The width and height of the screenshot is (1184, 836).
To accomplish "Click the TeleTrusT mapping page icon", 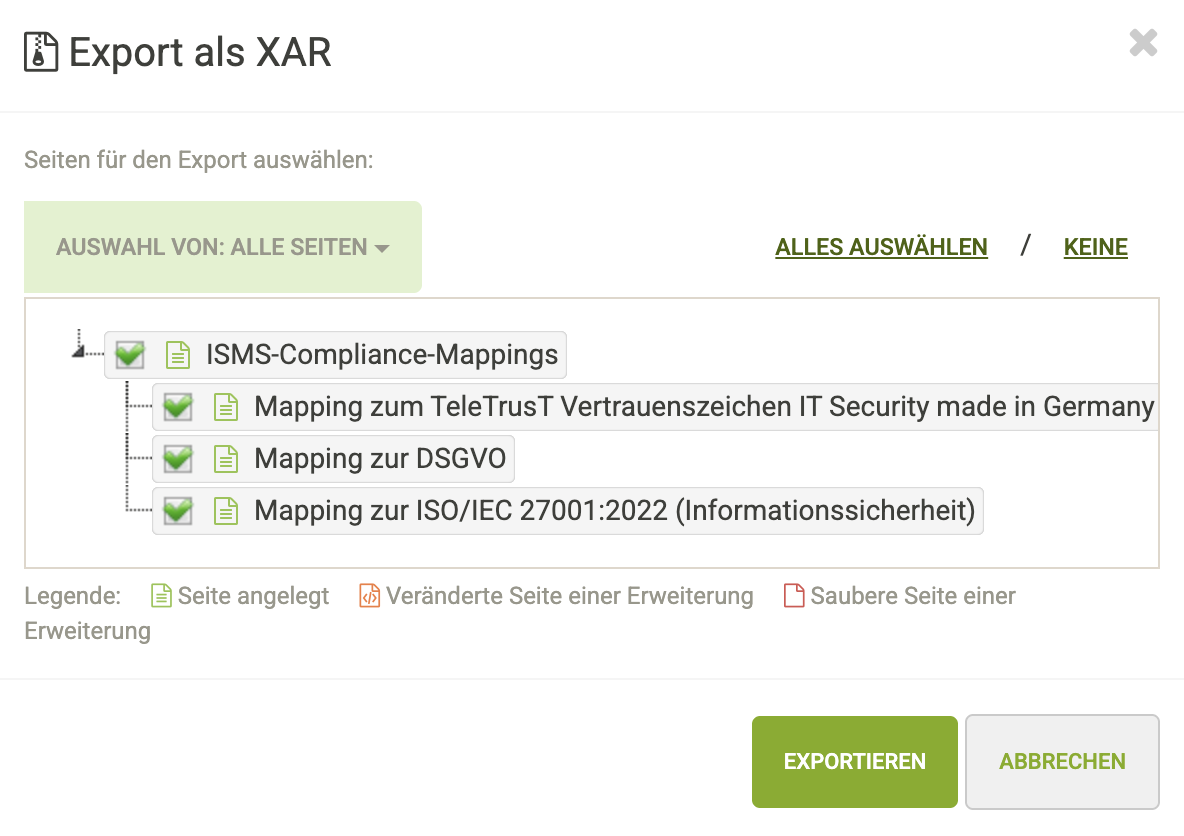I will pyautogui.click(x=227, y=407).
